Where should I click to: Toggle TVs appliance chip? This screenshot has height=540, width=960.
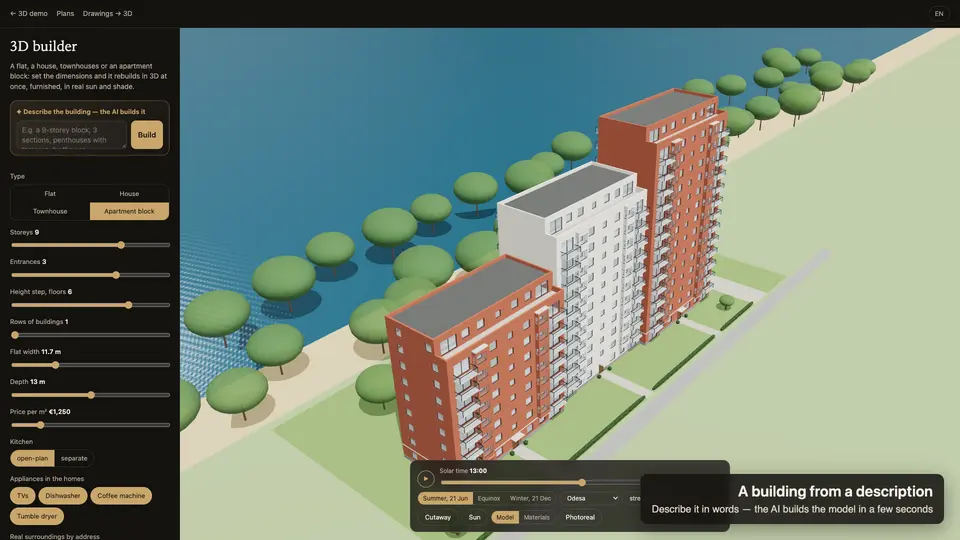(x=23, y=496)
